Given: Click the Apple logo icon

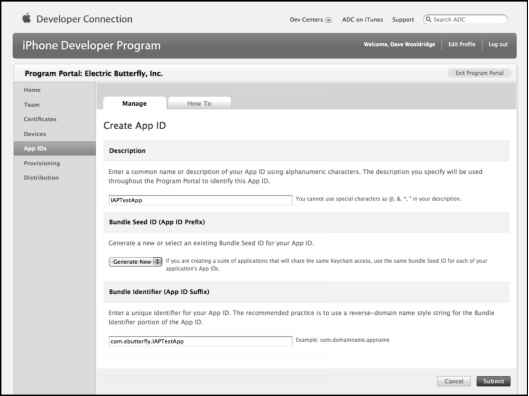Looking at the screenshot, I should (x=26, y=18).
